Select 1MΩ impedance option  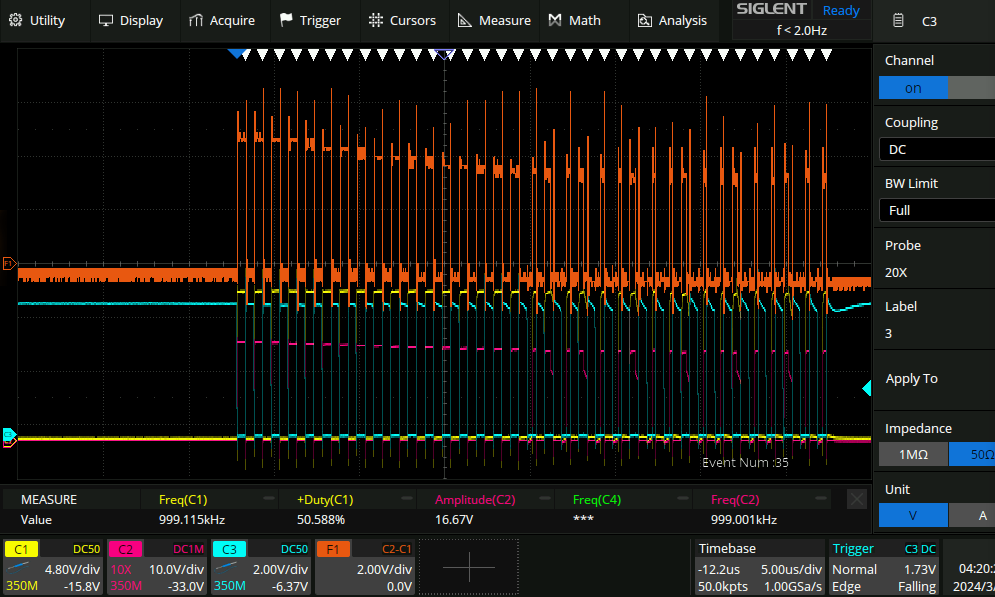click(912, 454)
